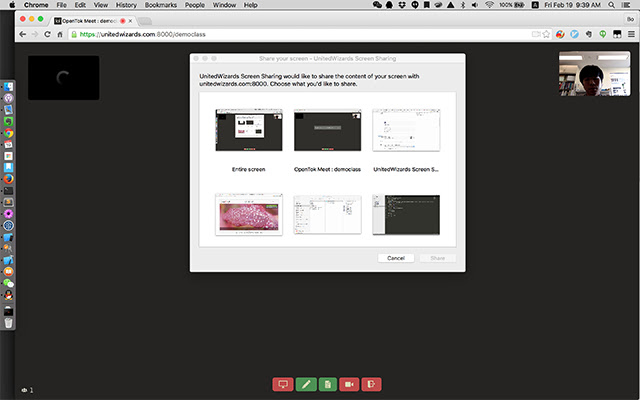640x400 pixels.
Task: Open Google Chrome from the Dock
Action: click(x=8, y=133)
